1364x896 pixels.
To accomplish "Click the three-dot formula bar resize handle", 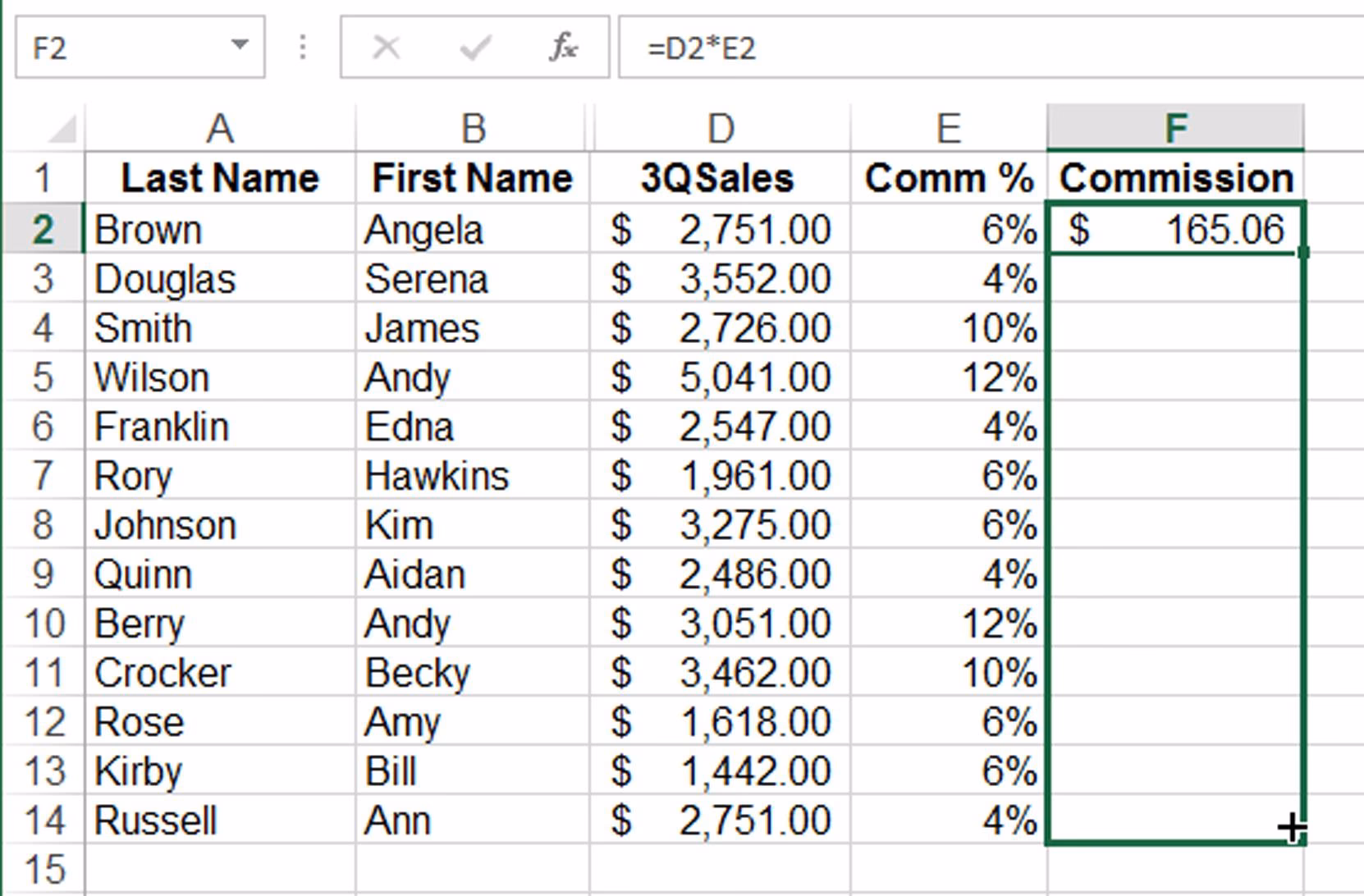I will 303,48.
